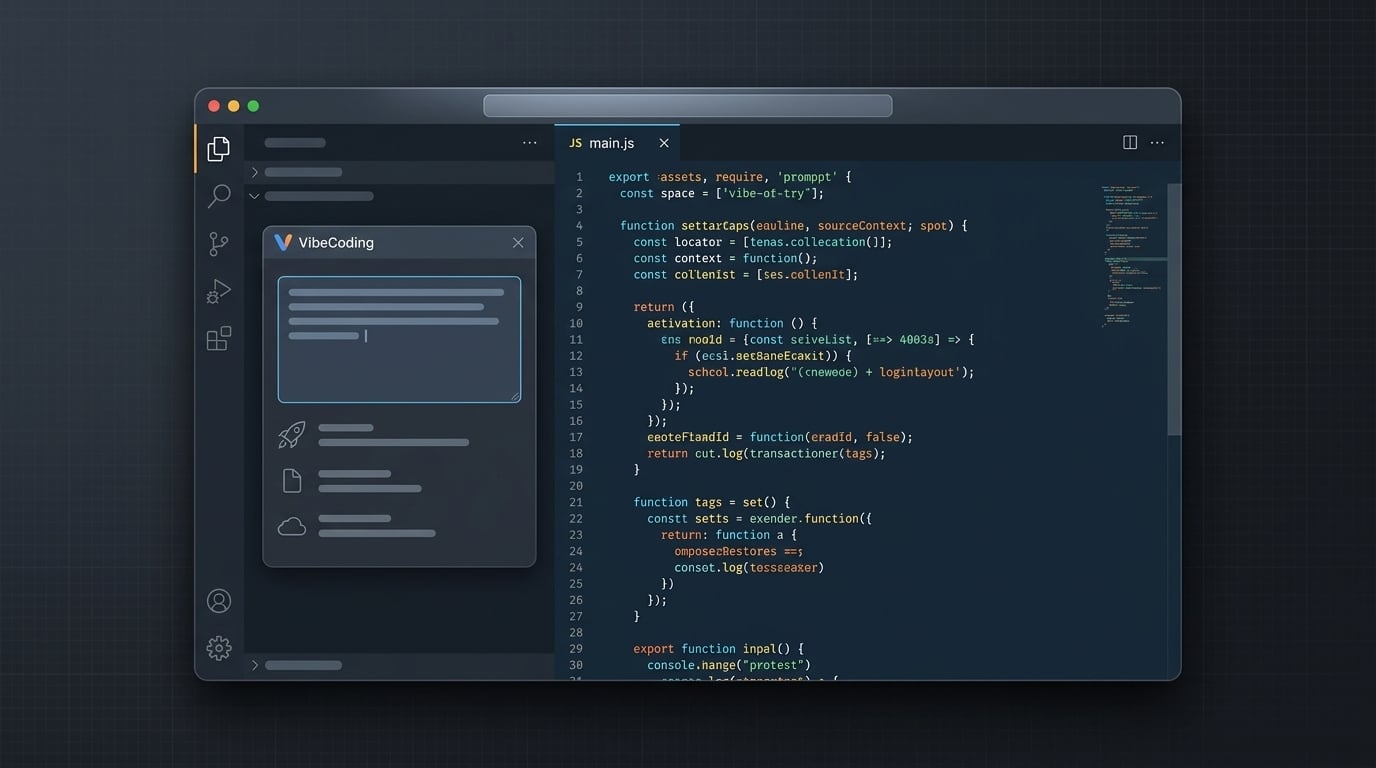The image size is (1376, 768).
Task: Click line number 21 in the gutter
Action: point(576,502)
